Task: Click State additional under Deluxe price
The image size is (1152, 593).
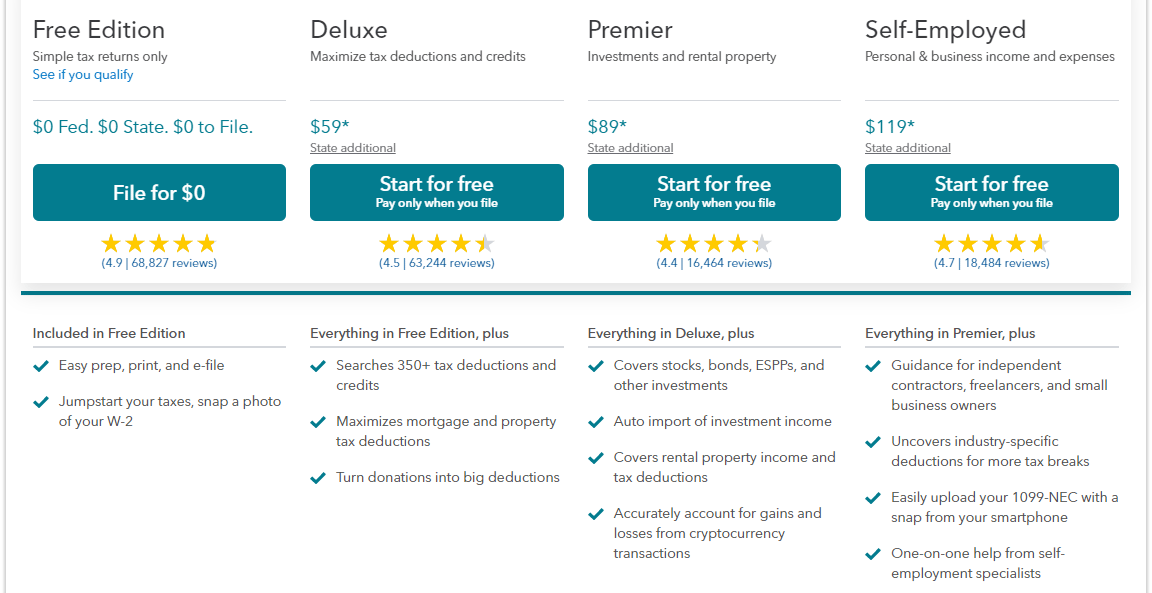Action: tap(353, 148)
